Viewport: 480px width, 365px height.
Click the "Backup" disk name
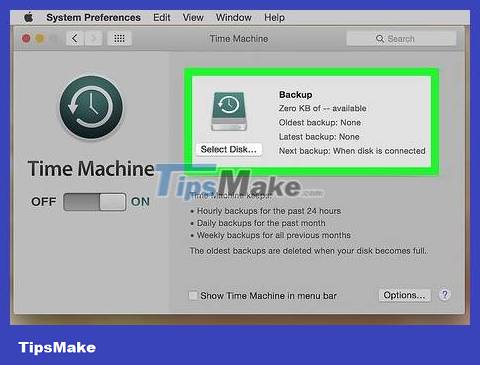[x=296, y=95]
